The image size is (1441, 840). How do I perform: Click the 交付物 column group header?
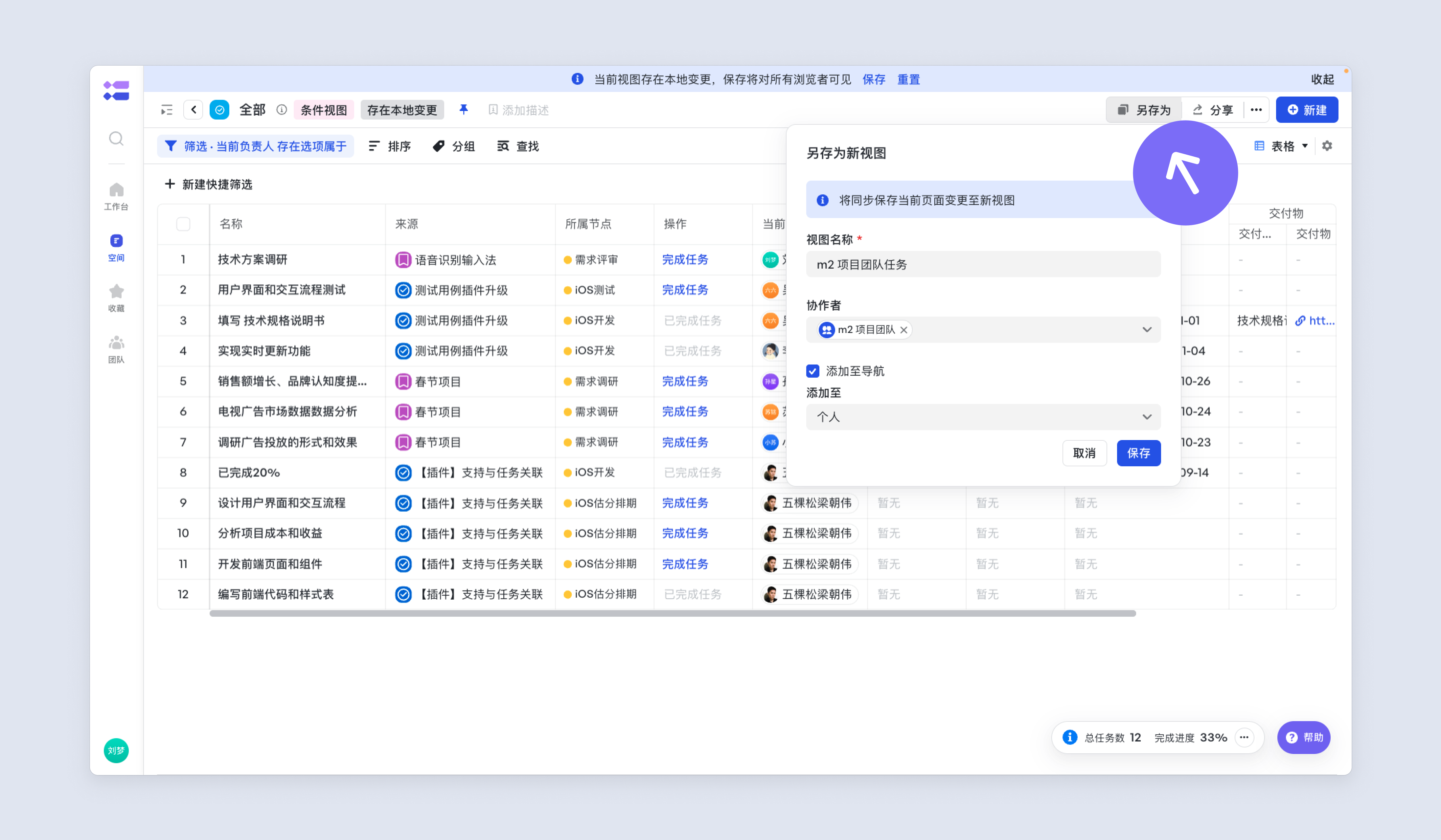pyautogui.click(x=1286, y=213)
